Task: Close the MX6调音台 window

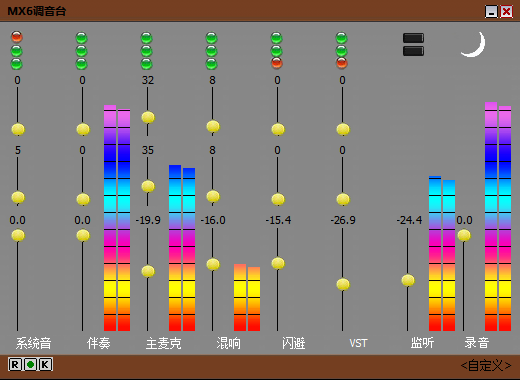Action: tap(507, 12)
